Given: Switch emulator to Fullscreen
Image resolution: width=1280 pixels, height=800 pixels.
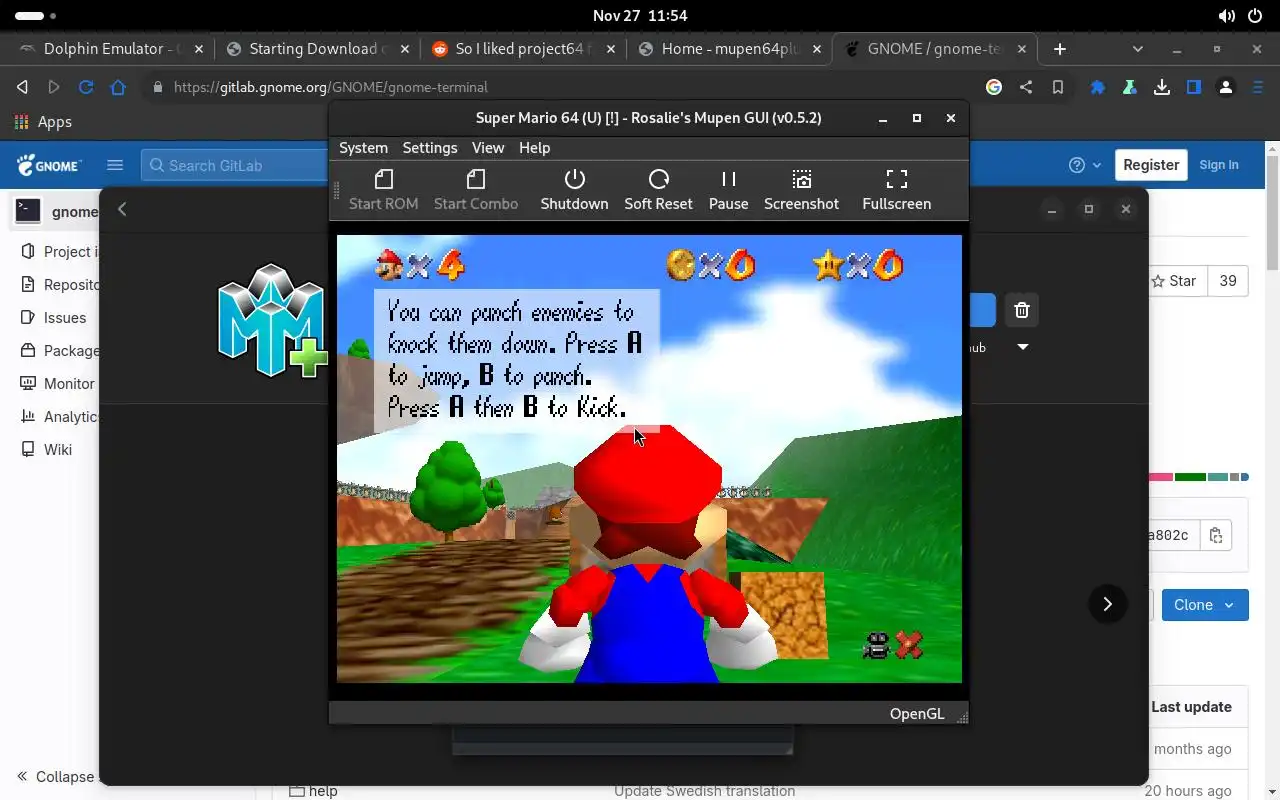Looking at the screenshot, I should [896, 190].
